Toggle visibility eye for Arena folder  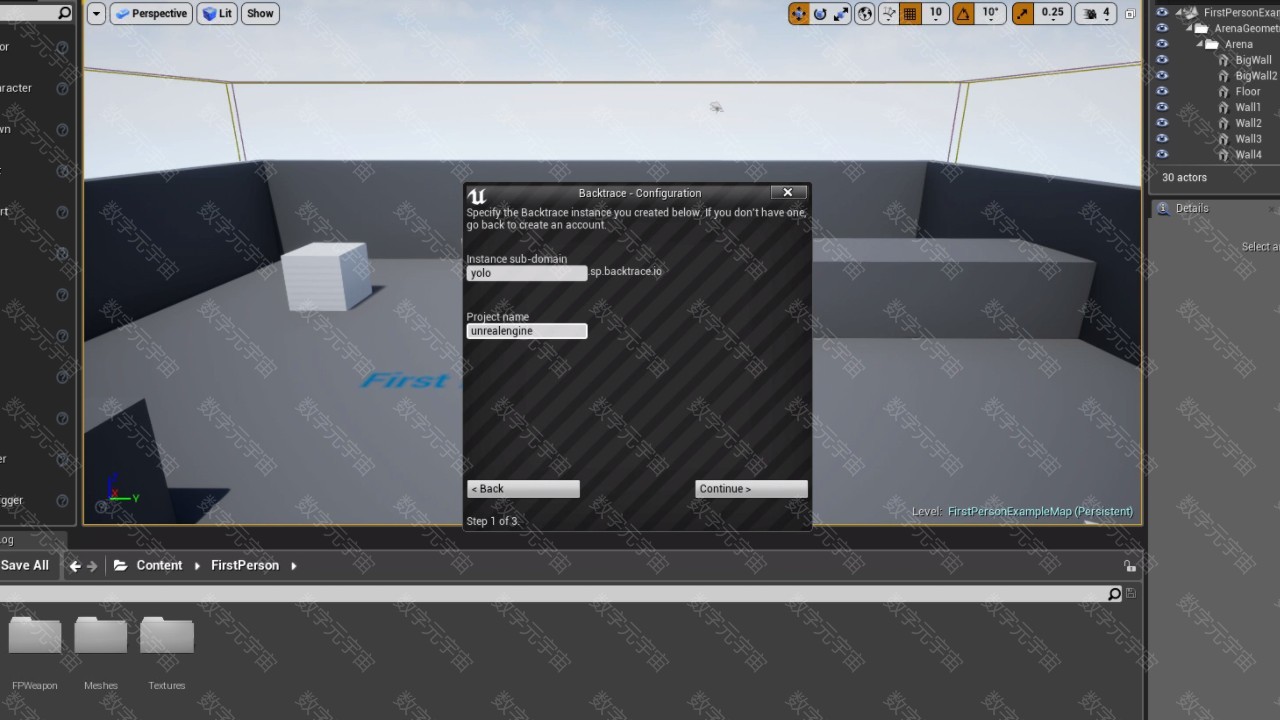click(1162, 44)
